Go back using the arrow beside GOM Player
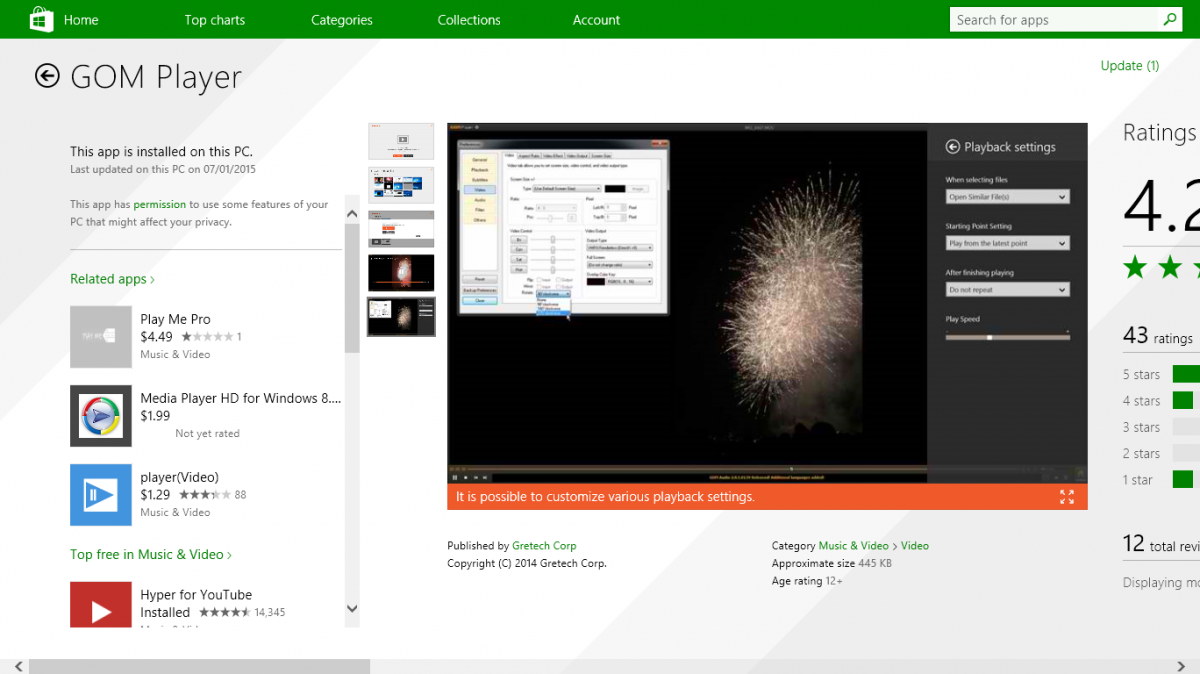The height and width of the screenshot is (674, 1200). pos(47,76)
